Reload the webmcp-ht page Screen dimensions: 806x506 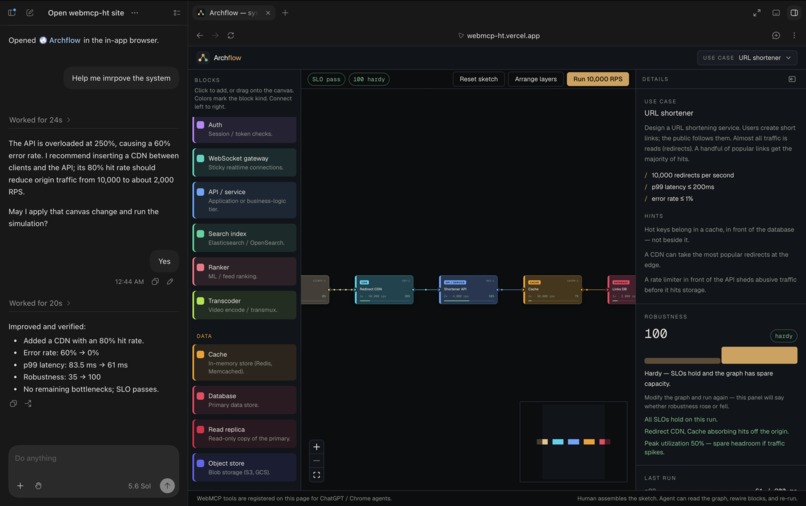231,35
